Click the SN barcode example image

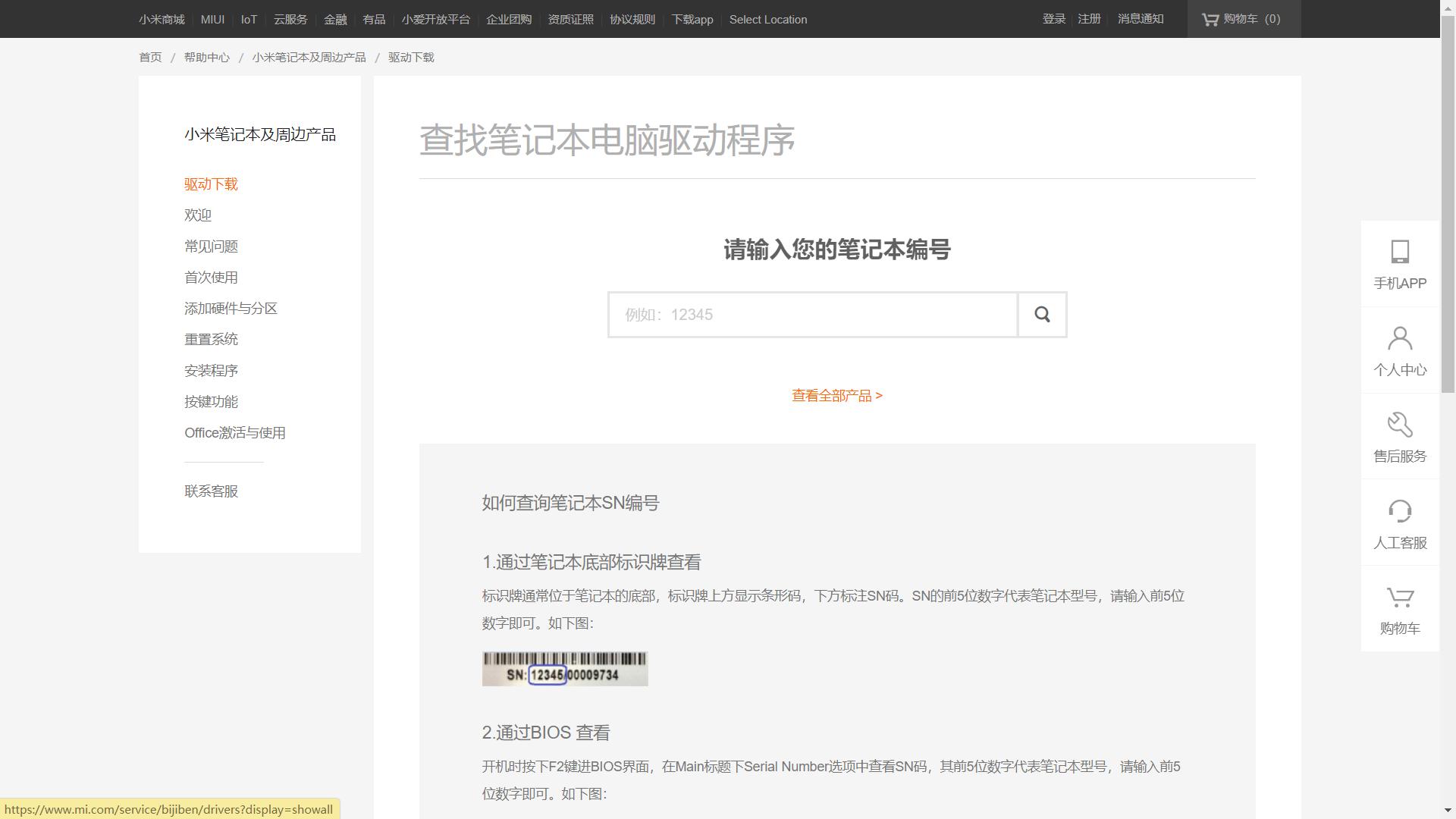pos(564,668)
